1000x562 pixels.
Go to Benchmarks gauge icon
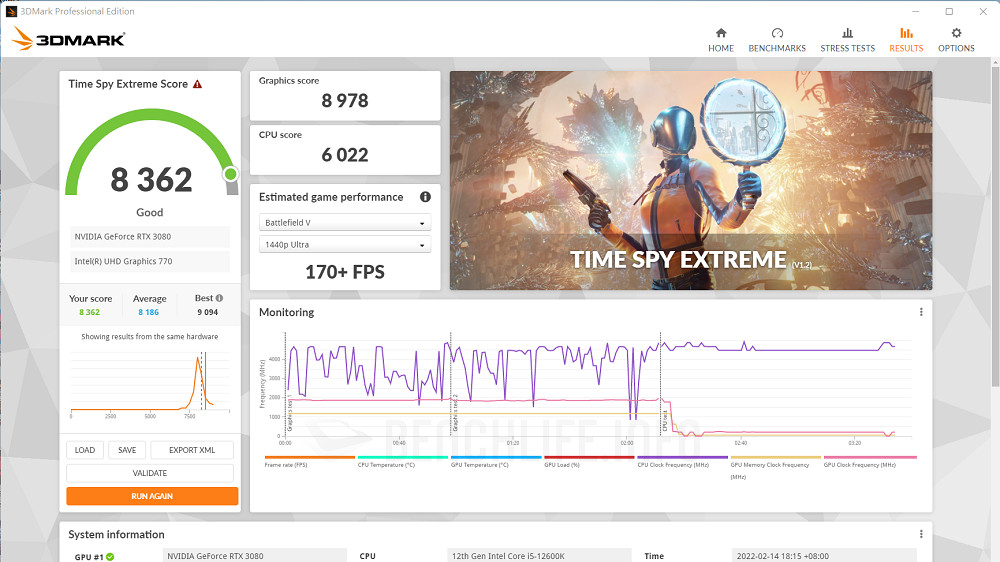click(777, 33)
